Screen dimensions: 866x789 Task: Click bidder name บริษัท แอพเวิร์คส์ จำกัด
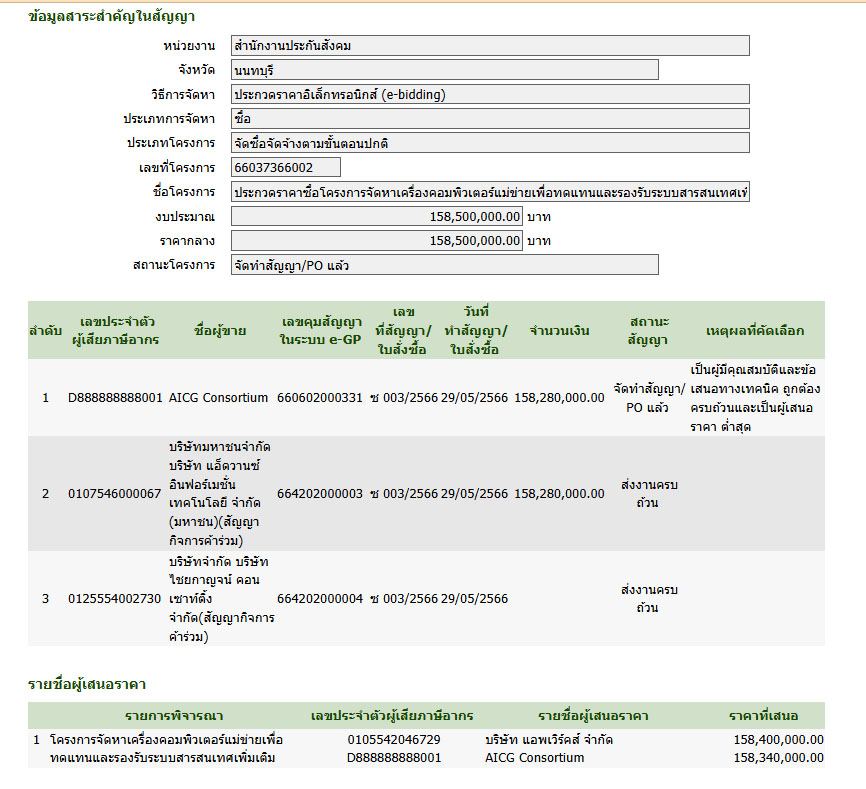pos(549,740)
